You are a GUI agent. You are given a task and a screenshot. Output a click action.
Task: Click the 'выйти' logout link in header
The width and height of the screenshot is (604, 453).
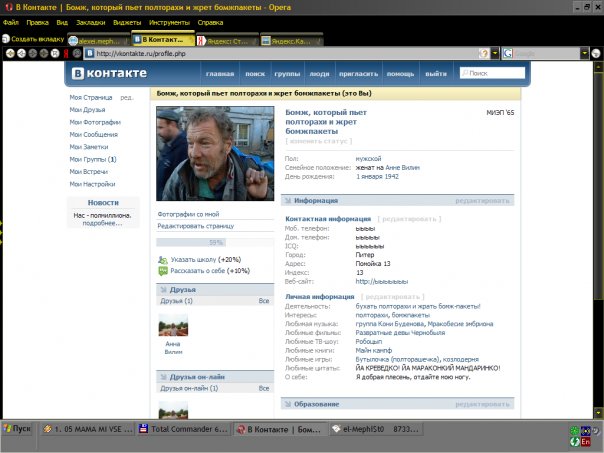click(435, 74)
